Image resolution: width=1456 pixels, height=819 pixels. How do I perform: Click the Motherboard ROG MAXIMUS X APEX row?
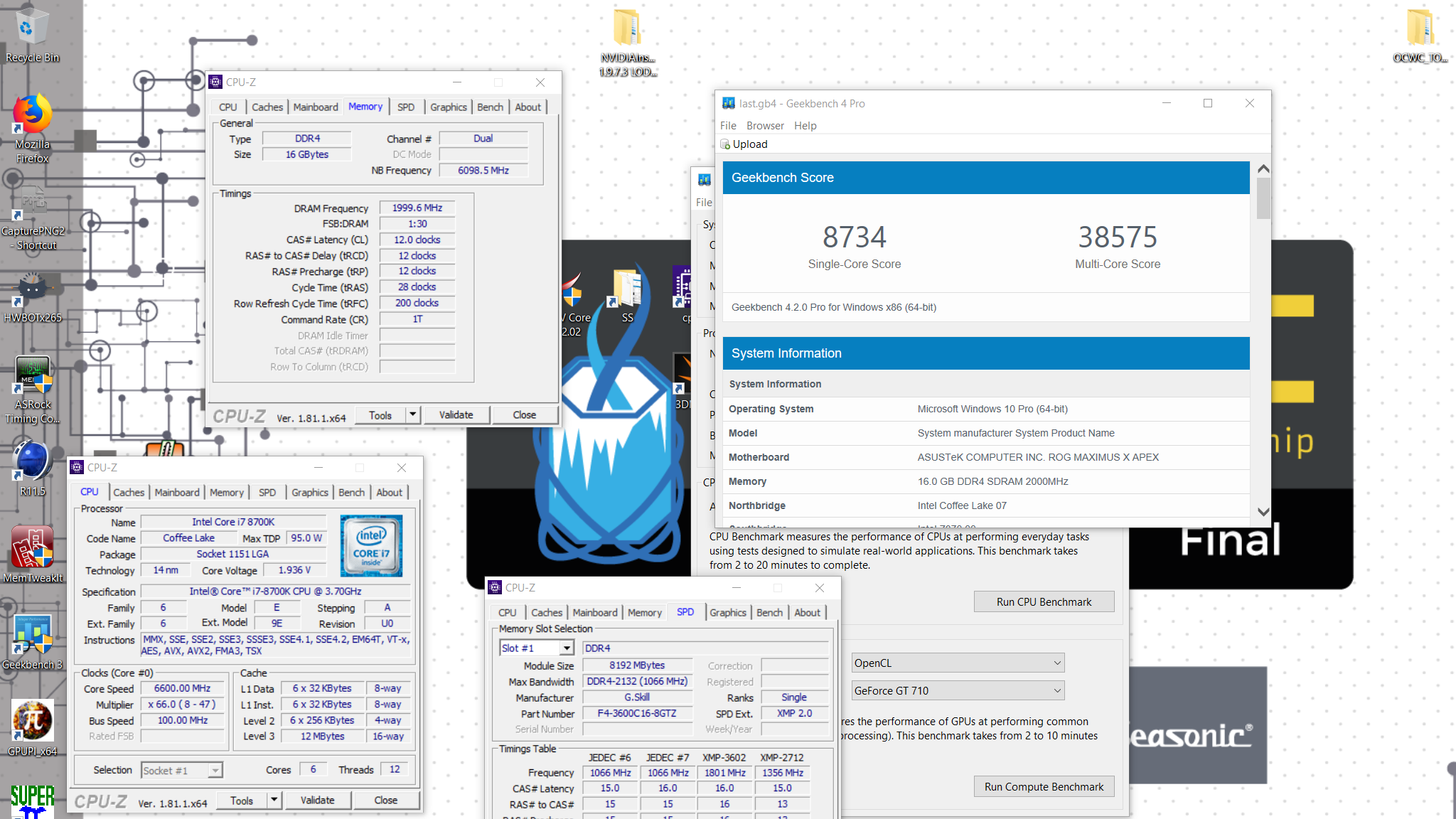(x=987, y=458)
